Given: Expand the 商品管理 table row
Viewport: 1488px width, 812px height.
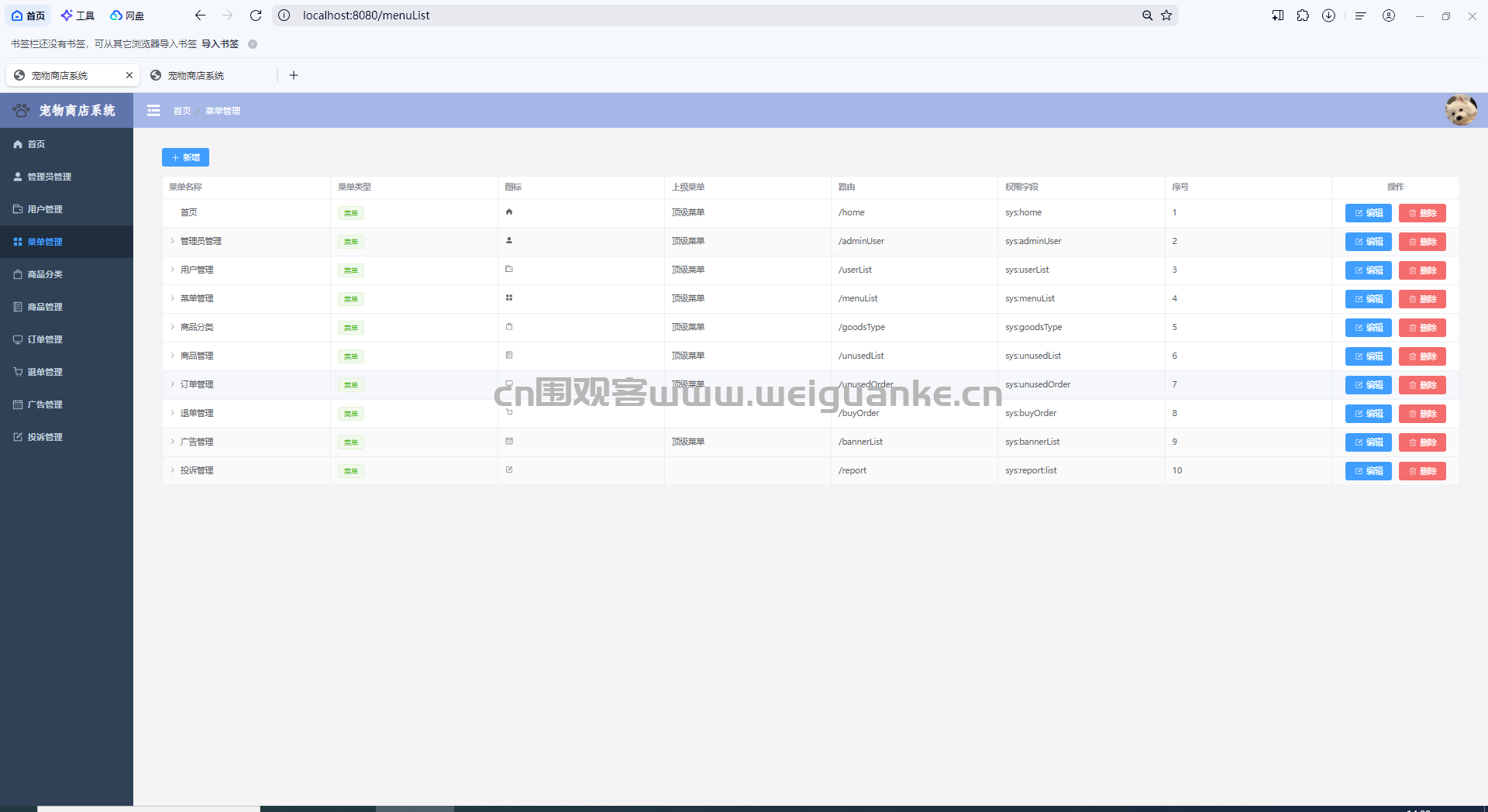Looking at the screenshot, I should 172,356.
